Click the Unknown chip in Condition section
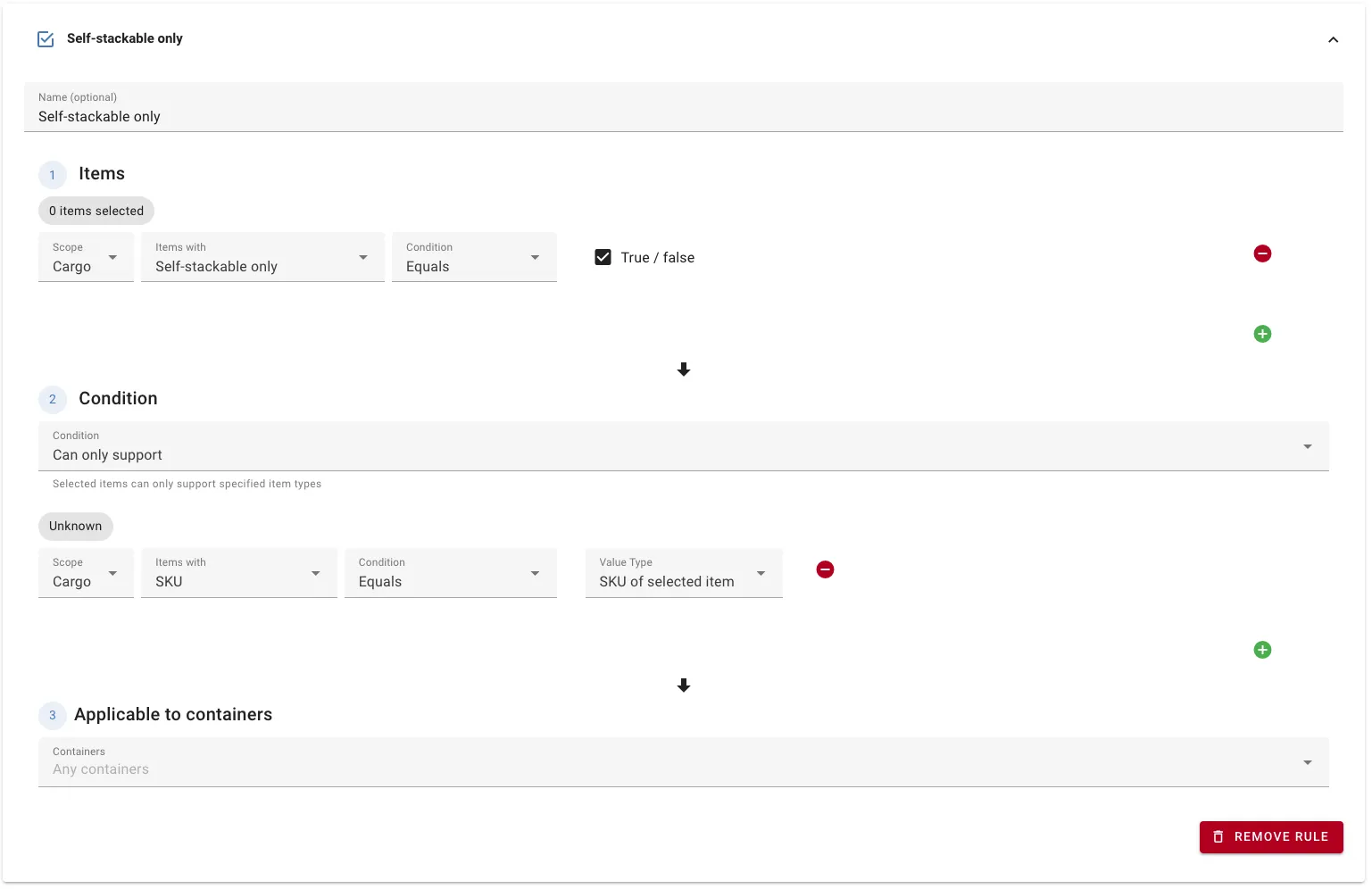The width and height of the screenshot is (1372, 889). tap(75, 526)
